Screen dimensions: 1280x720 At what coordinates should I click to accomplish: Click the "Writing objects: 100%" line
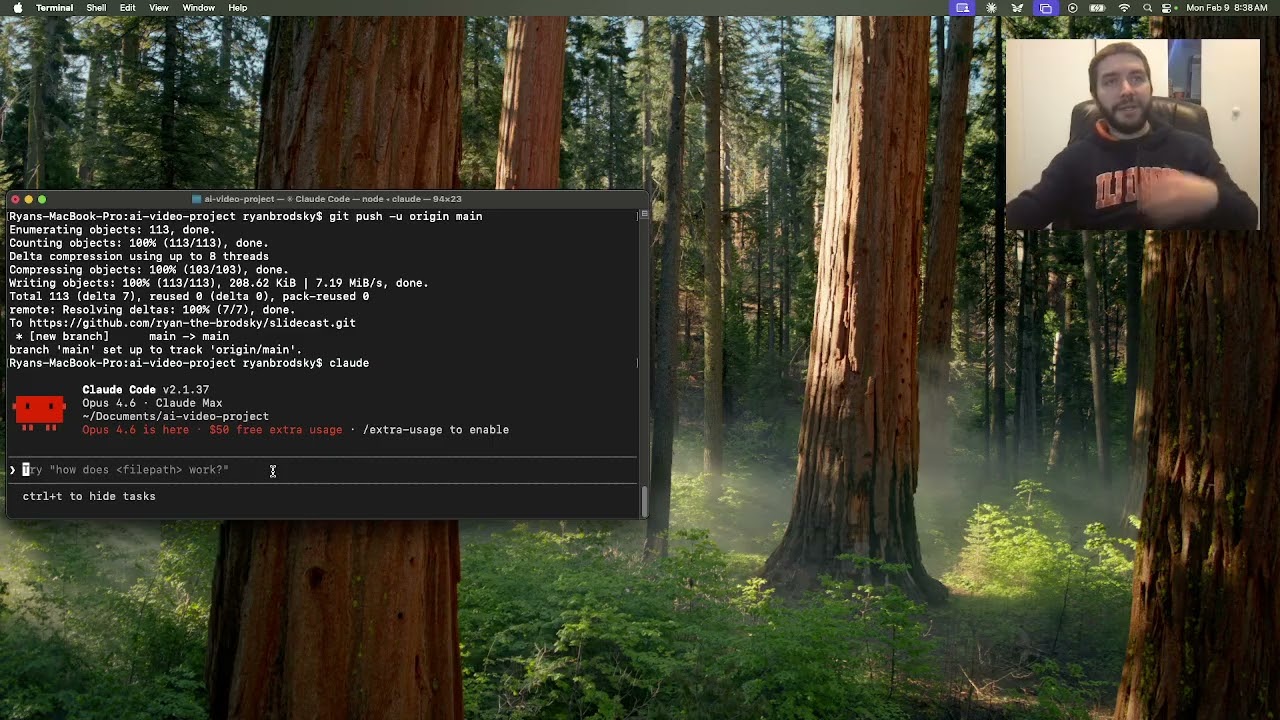(219, 283)
